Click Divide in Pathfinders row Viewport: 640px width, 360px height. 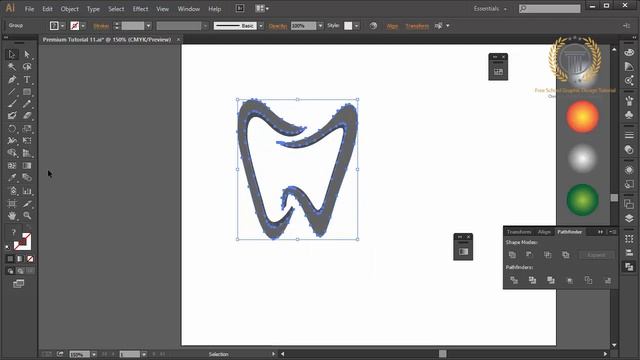(x=514, y=280)
